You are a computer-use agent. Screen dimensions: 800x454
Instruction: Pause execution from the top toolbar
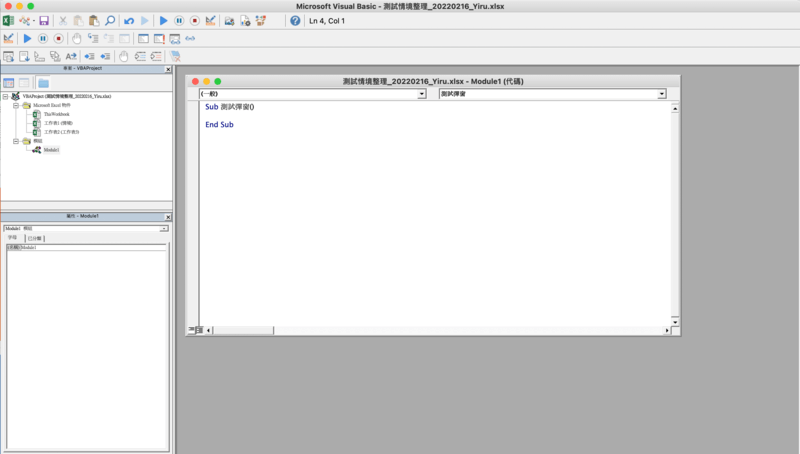point(179,21)
